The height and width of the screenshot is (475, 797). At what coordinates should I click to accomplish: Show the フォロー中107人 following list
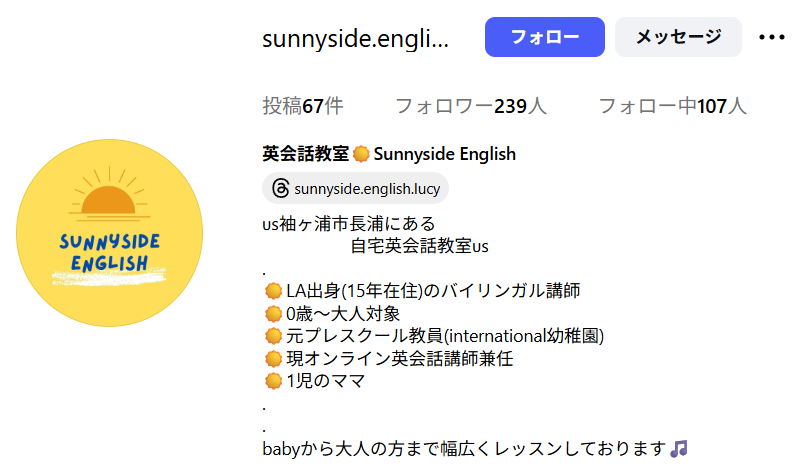coord(672,106)
